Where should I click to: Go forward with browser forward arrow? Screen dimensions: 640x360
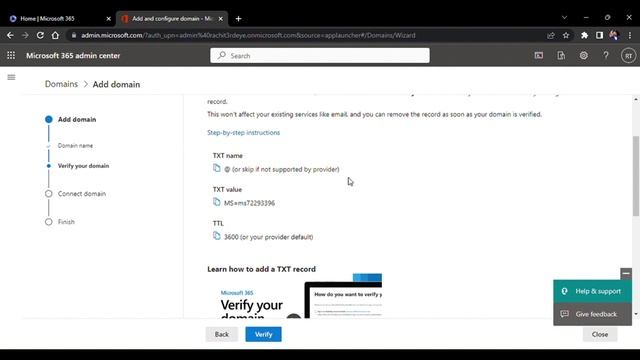[x=25, y=36]
